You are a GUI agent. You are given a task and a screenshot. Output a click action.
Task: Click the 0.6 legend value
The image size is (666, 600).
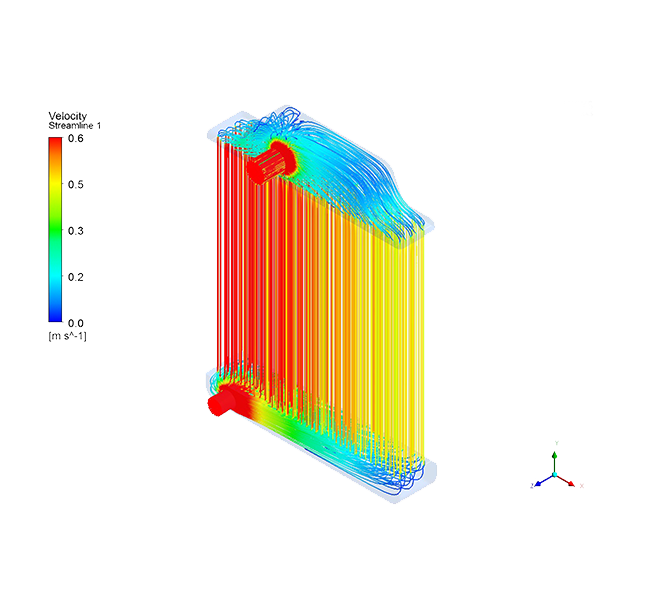[76, 138]
